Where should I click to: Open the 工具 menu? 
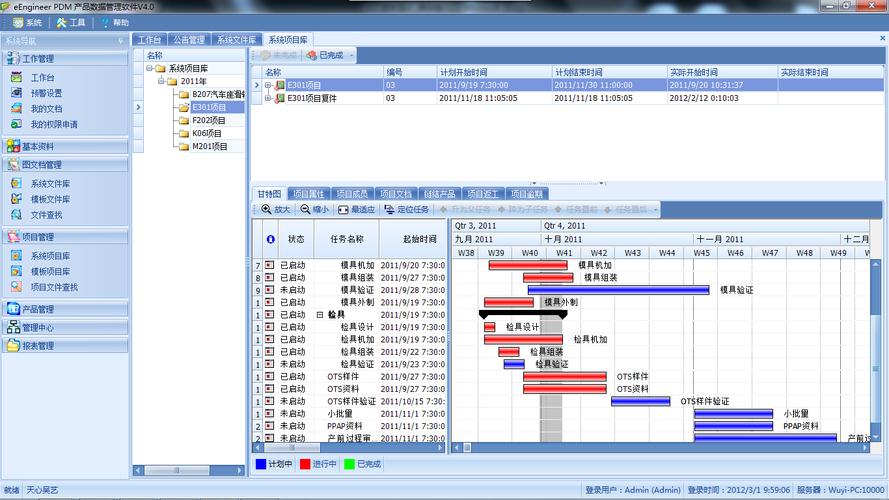72,22
